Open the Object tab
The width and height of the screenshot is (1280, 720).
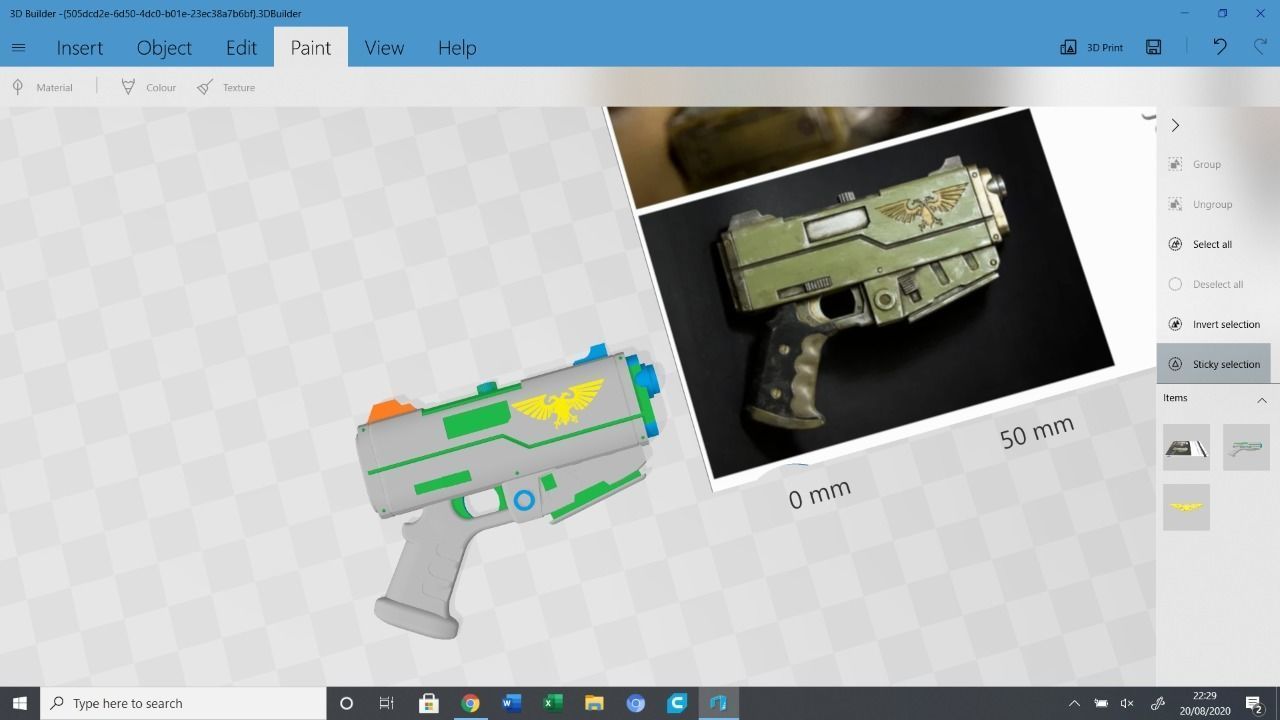pyautogui.click(x=164, y=48)
